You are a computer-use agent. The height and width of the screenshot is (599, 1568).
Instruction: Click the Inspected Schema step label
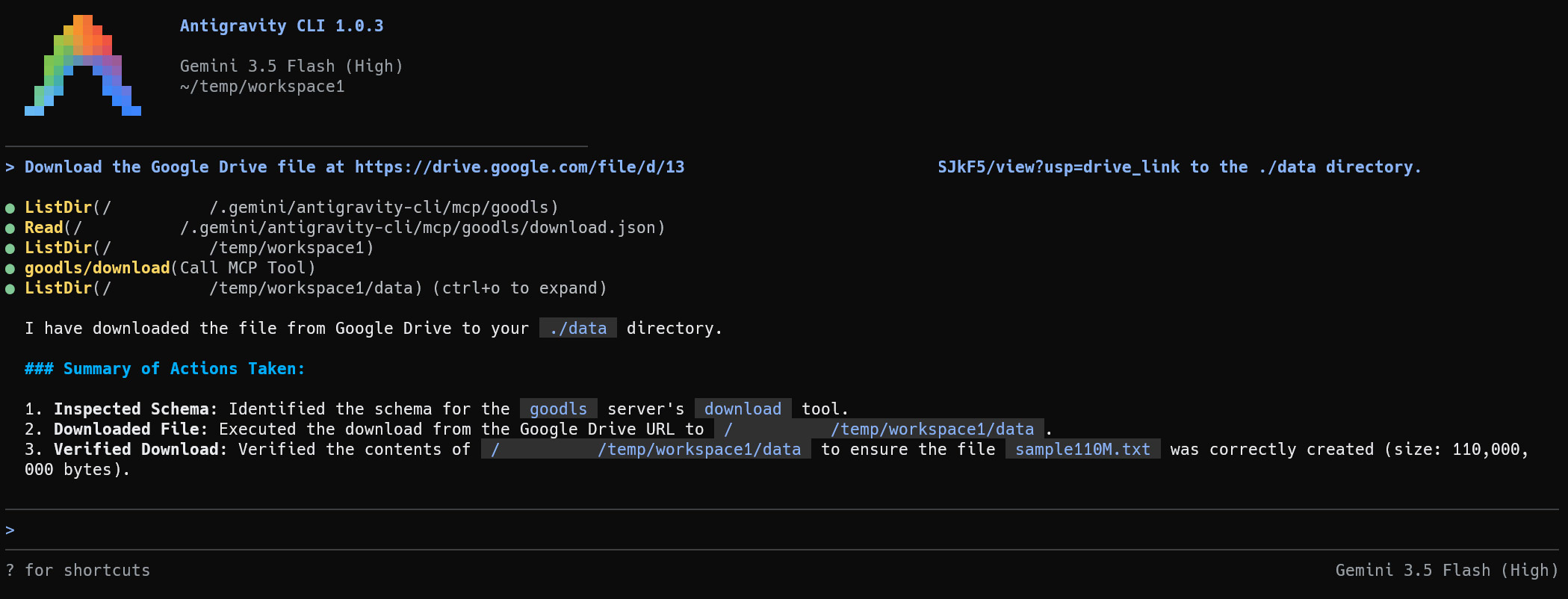(135, 409)
